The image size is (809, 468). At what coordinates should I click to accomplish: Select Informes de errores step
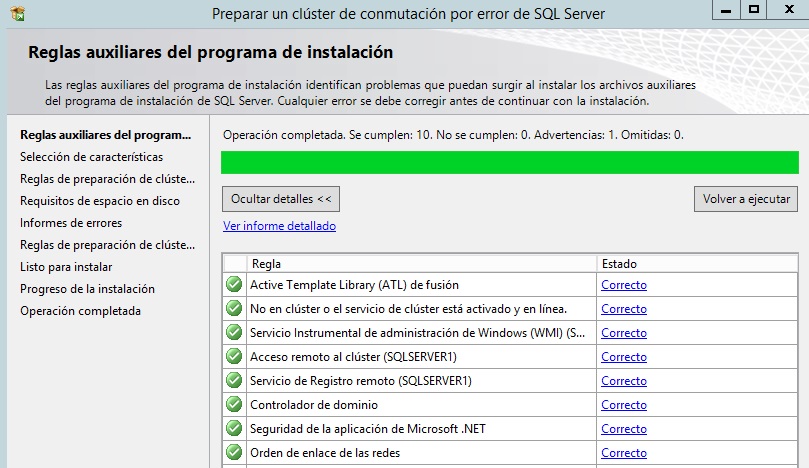pyautogui.click(x=71, y=223)
